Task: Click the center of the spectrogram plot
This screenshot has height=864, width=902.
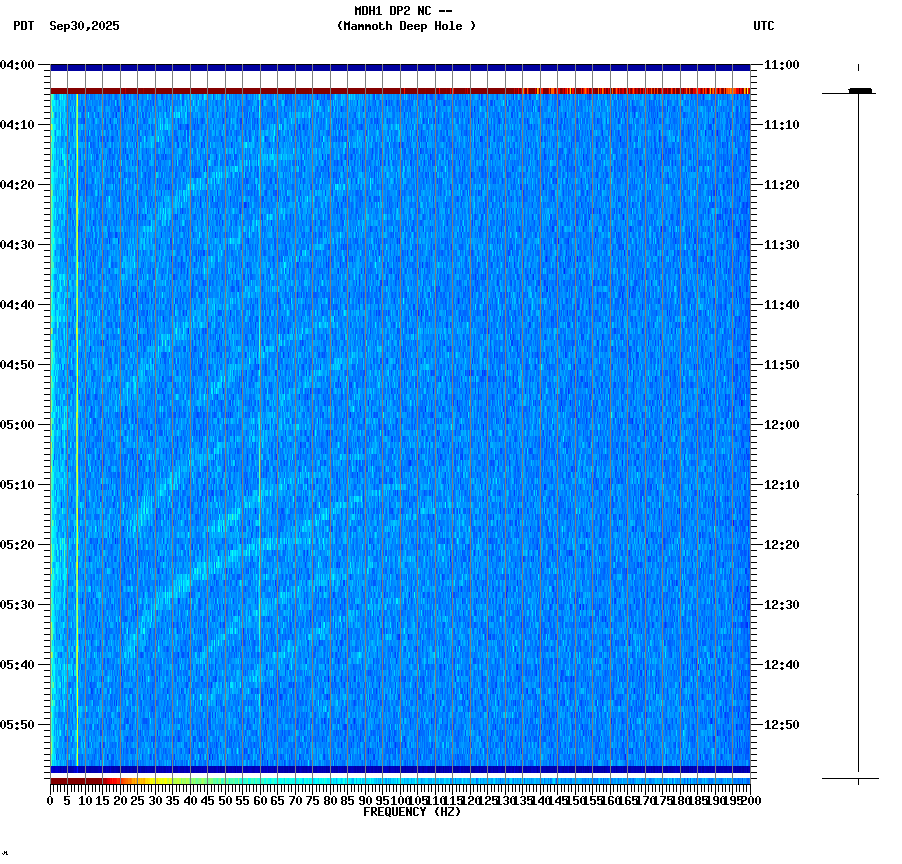Action: click(400, 430)
